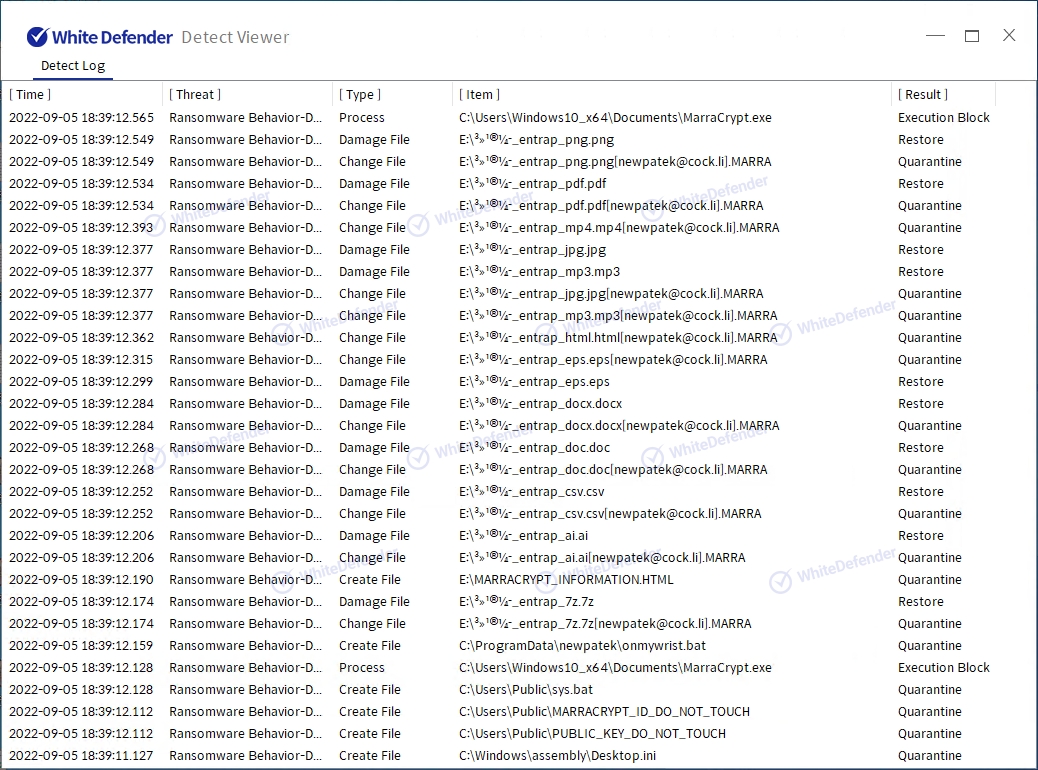Click the top Execution Block result at 18:39:12.565

coord(943,118)
